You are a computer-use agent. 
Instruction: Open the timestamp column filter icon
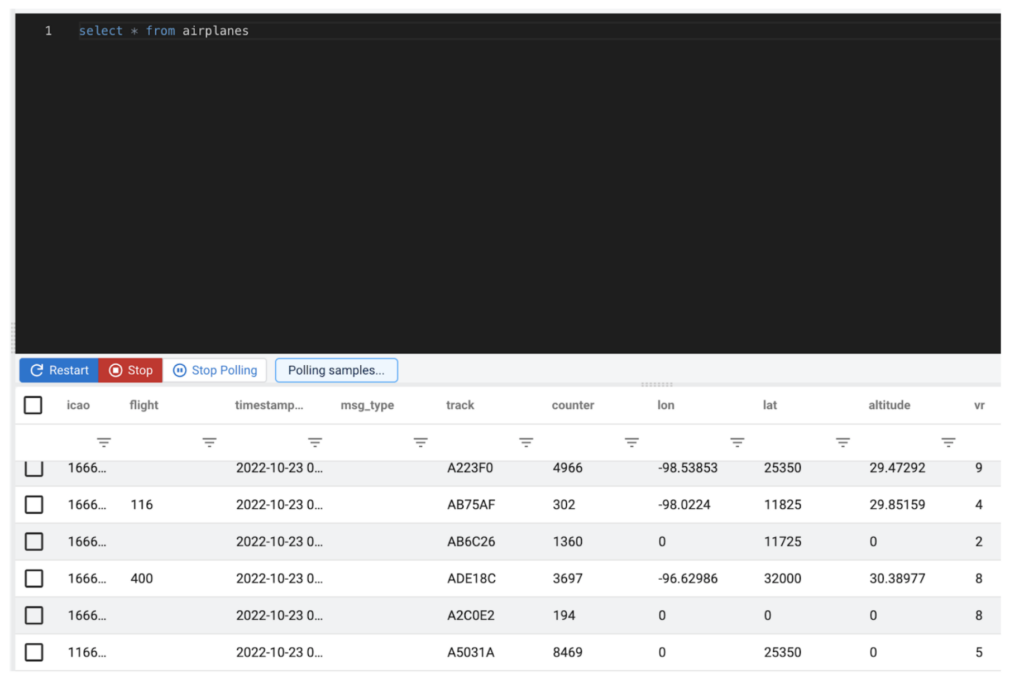[315, 441]
